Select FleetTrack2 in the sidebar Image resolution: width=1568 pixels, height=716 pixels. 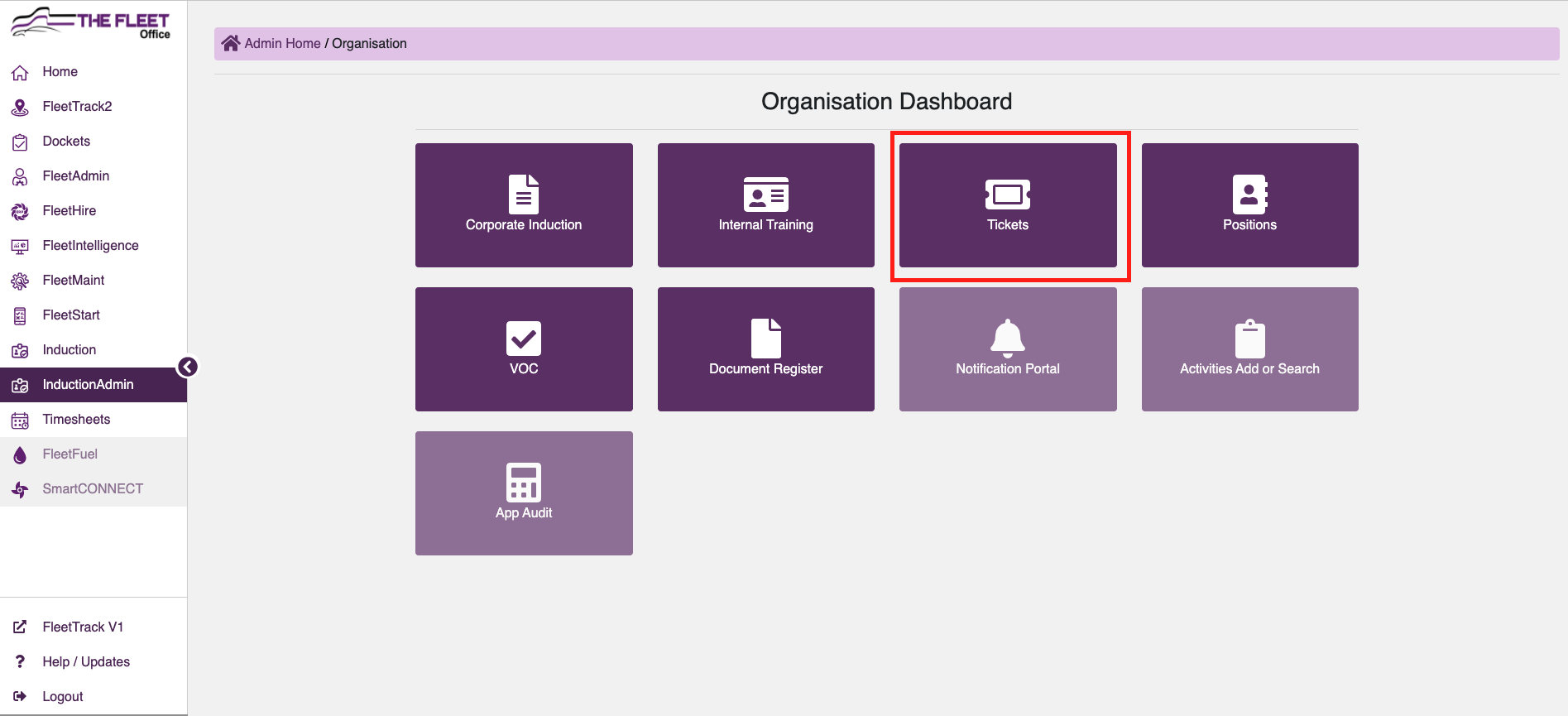coord(94,107)
